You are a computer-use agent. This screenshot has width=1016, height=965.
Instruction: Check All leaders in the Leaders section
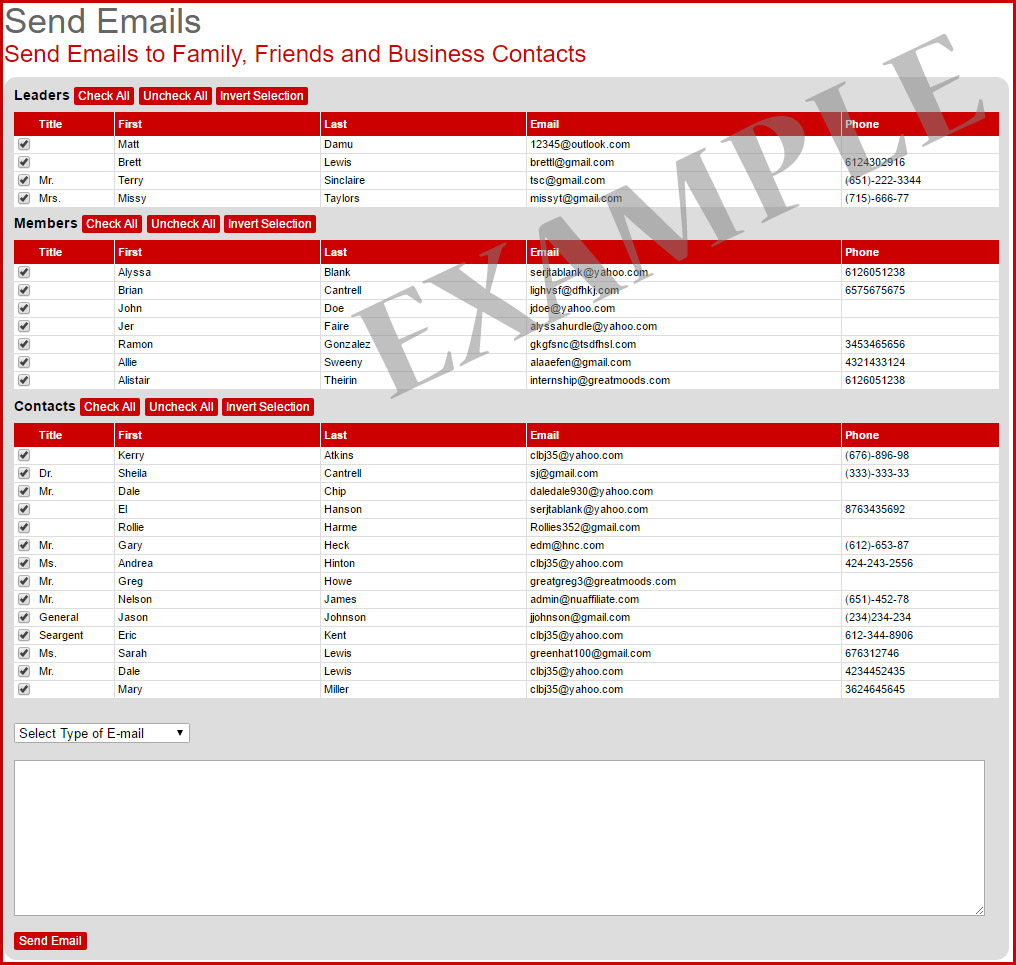point(103,95)
